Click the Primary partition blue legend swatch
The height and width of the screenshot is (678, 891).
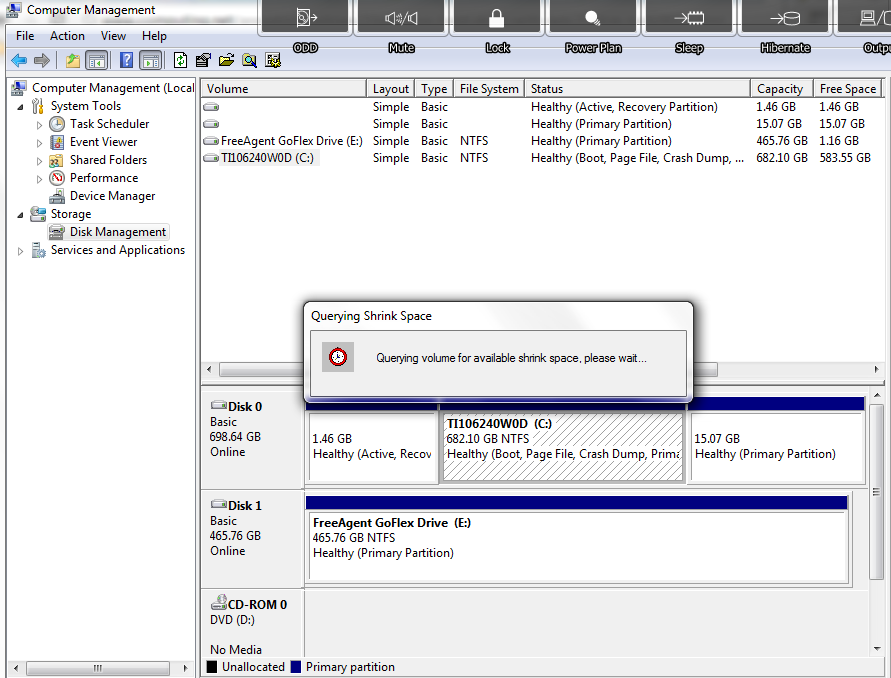click(x=295, y=667)
